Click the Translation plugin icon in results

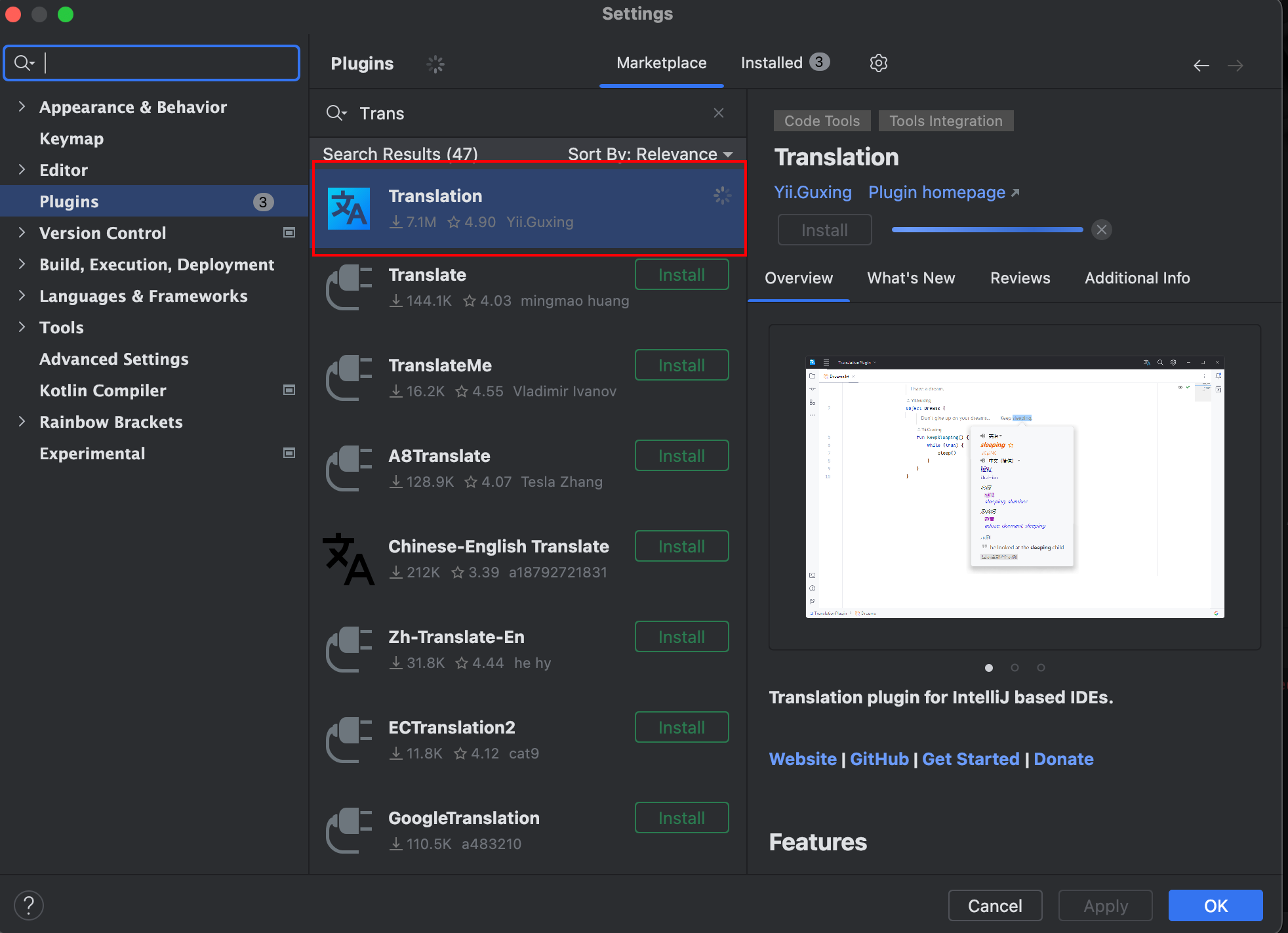tap(349, 209)
